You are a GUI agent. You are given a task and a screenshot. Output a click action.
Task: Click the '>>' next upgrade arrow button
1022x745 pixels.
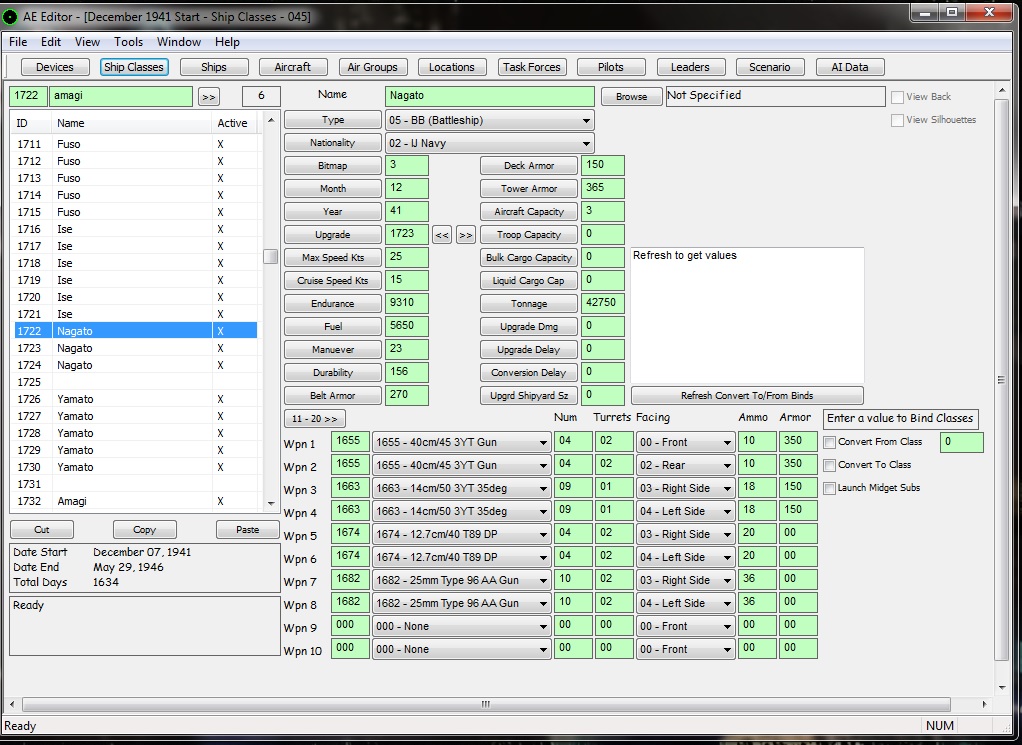466,235
